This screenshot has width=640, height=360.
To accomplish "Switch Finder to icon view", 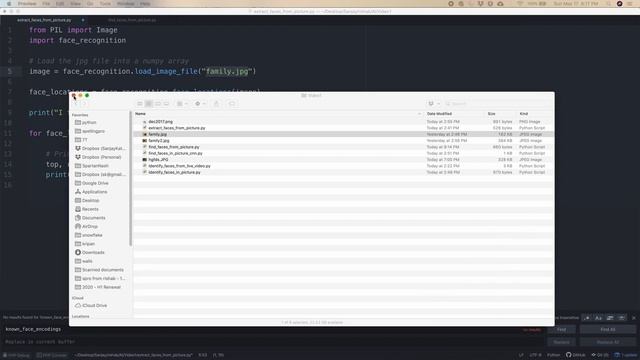I will pyautogui.click(x=140, y=104).
